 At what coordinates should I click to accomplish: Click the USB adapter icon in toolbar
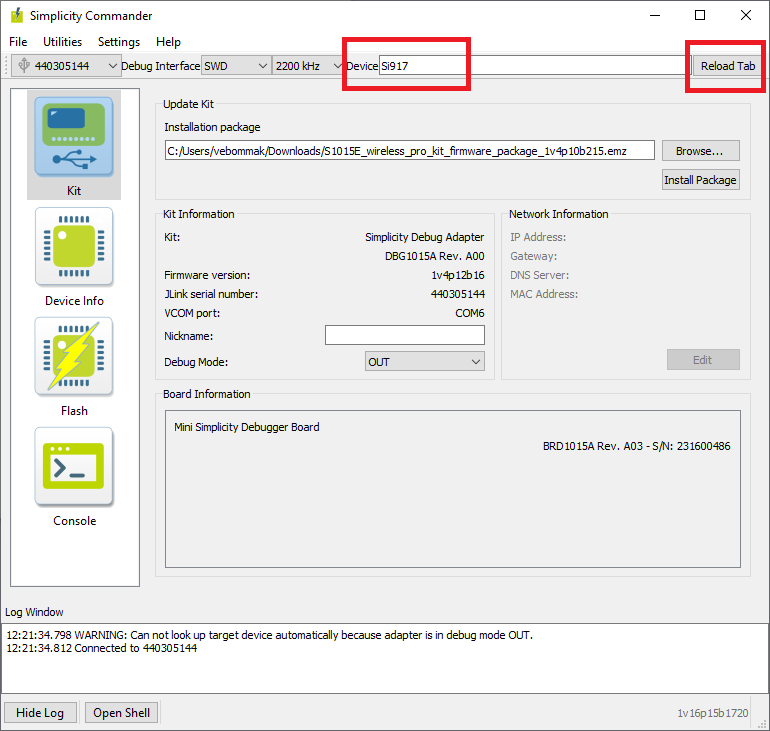[x=23, y=66]
